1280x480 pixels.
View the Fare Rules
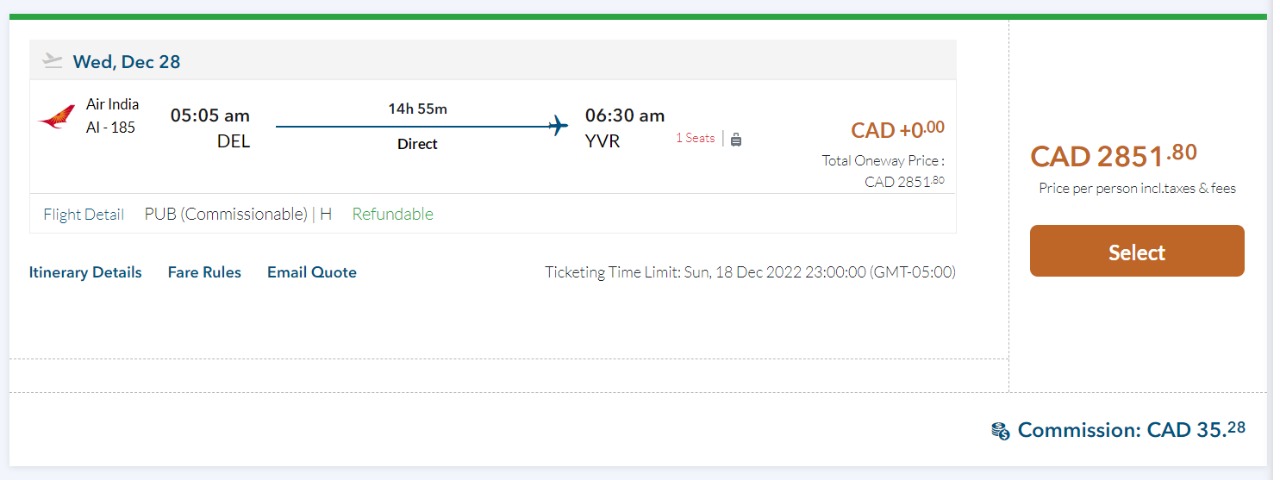click(x=204, y=272)
